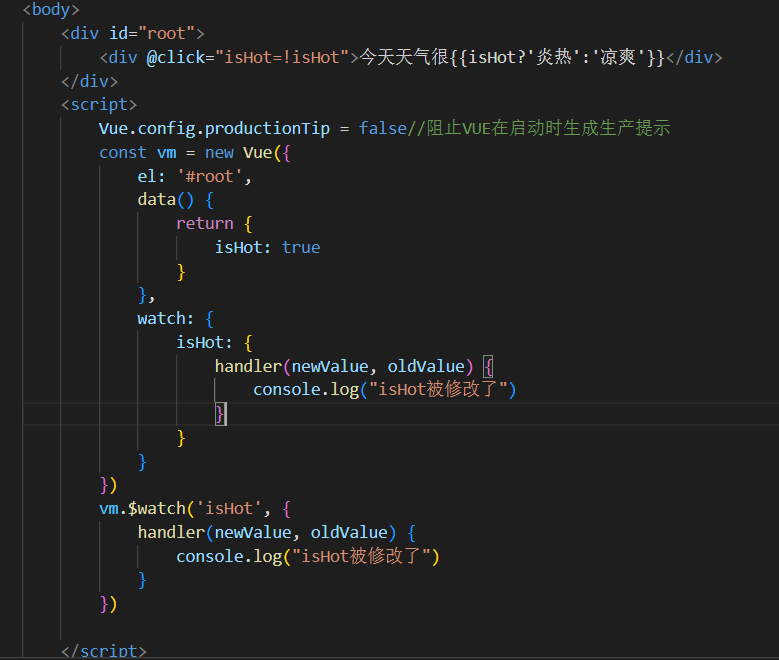Image resolution: width=779 pixels, height=660 pixels.
Task: Click the return keyword
Action: click(x=204, y=223)
